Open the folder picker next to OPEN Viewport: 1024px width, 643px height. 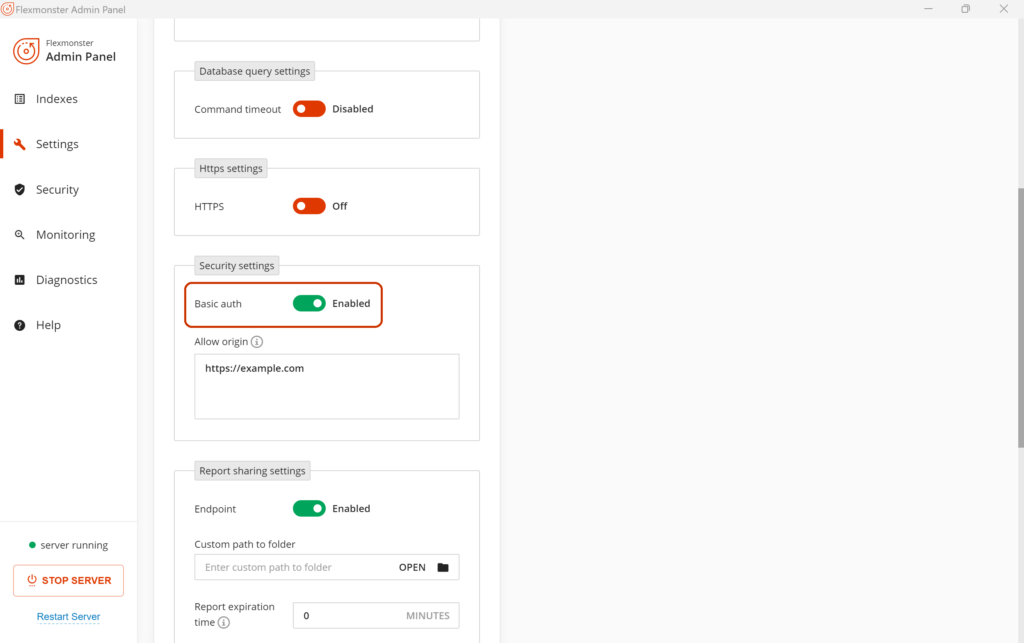444,567
